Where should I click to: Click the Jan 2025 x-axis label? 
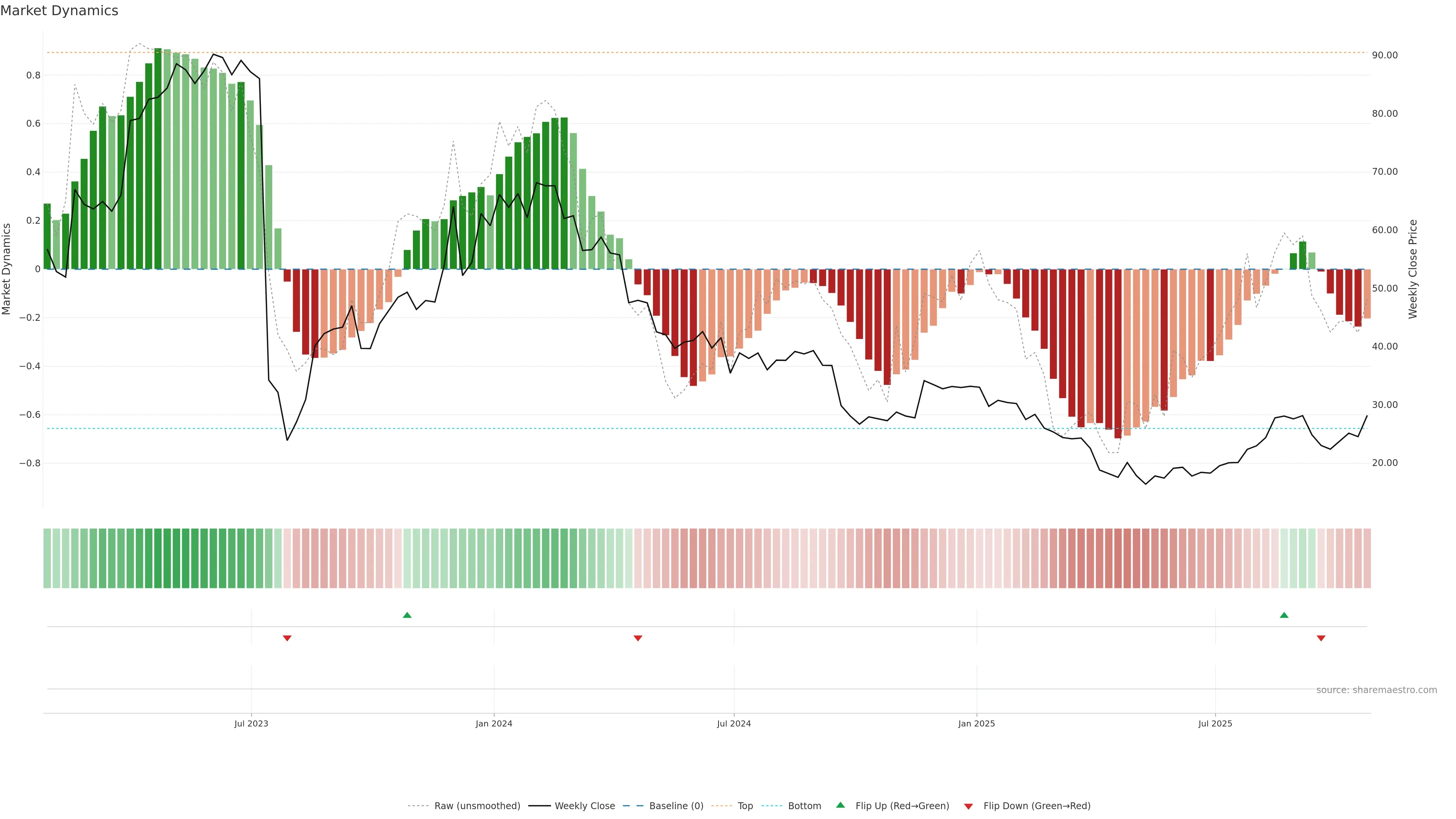pyautogui.click(x=977, y=723)
